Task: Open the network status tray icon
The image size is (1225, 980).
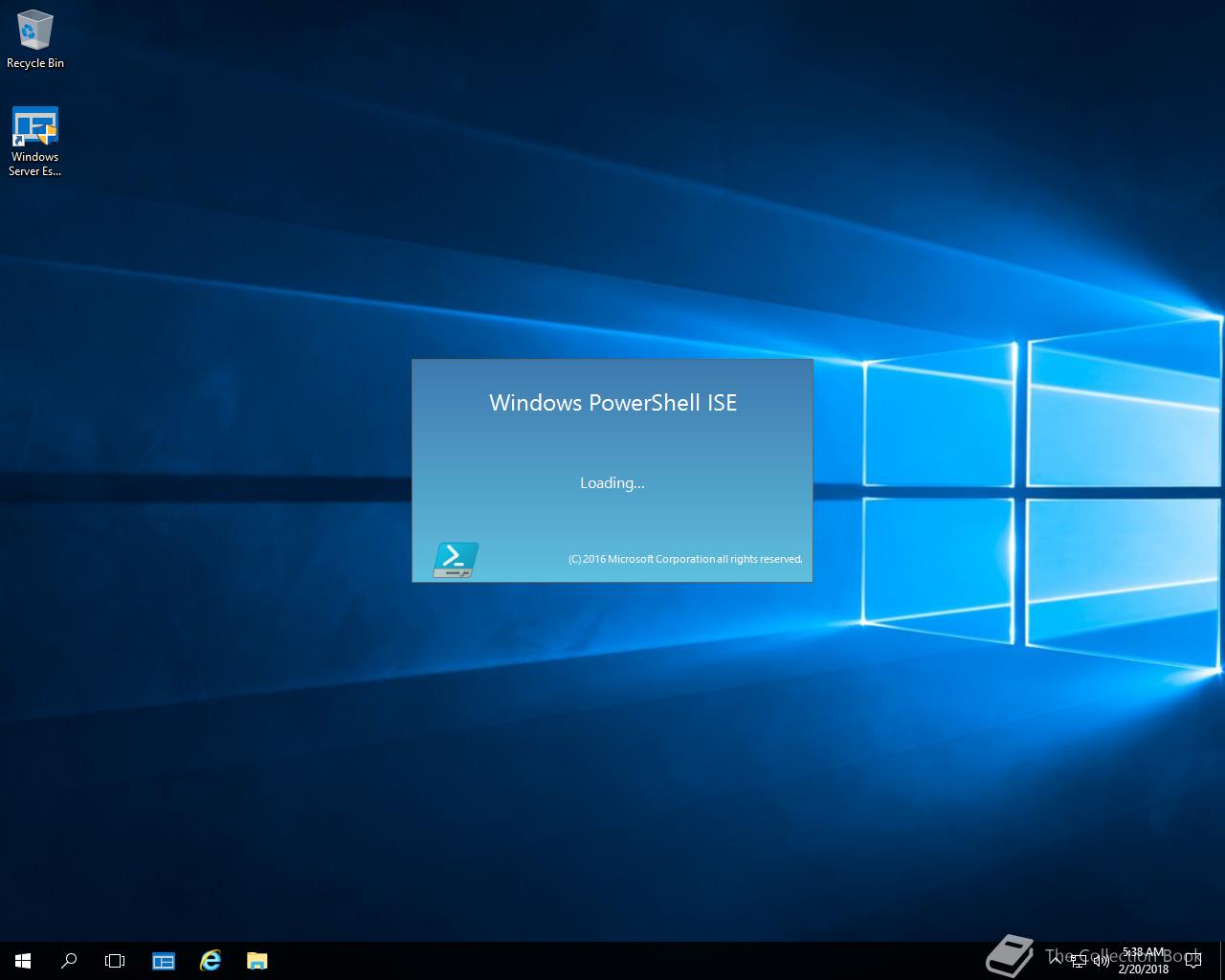Action: 1079,961
